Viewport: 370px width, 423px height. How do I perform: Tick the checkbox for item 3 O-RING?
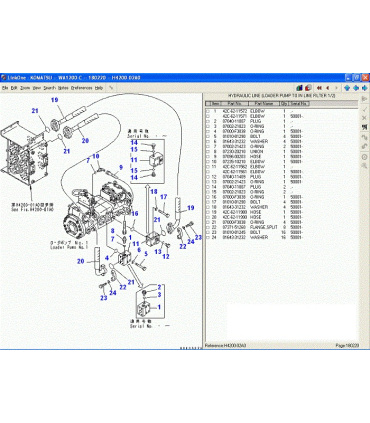pos(208,126)
